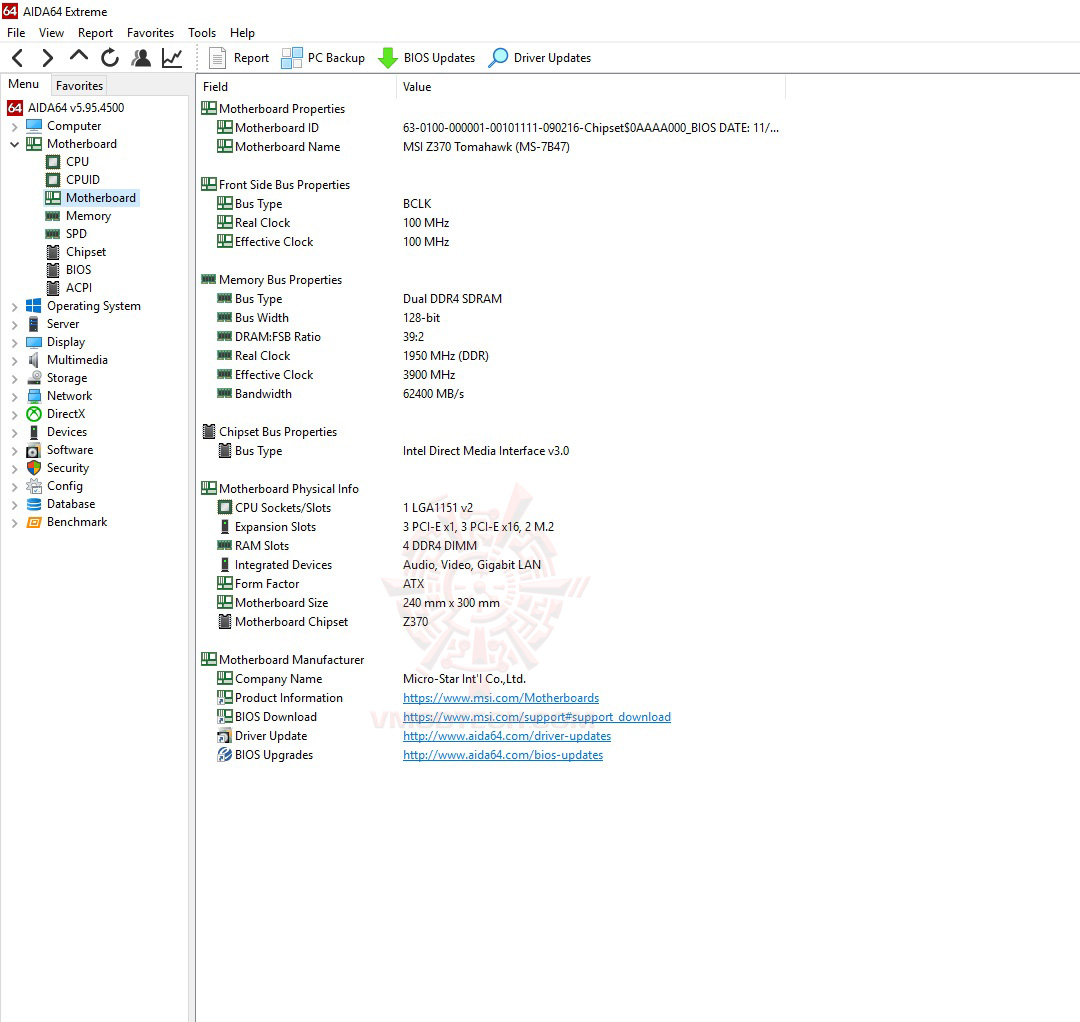1080x1022 pixels.
Task: Click the Software icon in tree
Action: coord(34,450)
